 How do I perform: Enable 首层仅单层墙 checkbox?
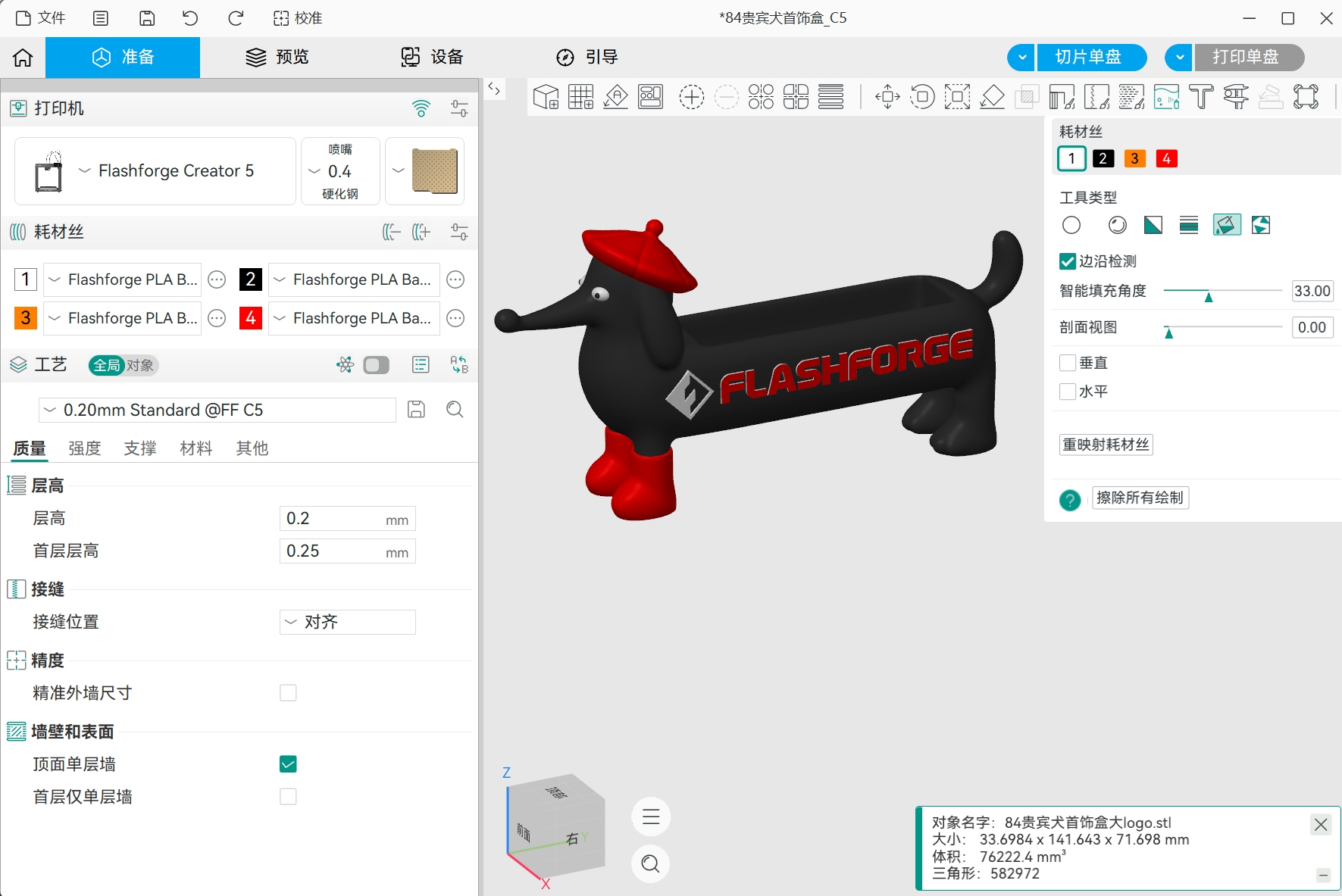(x=288, y=797)
